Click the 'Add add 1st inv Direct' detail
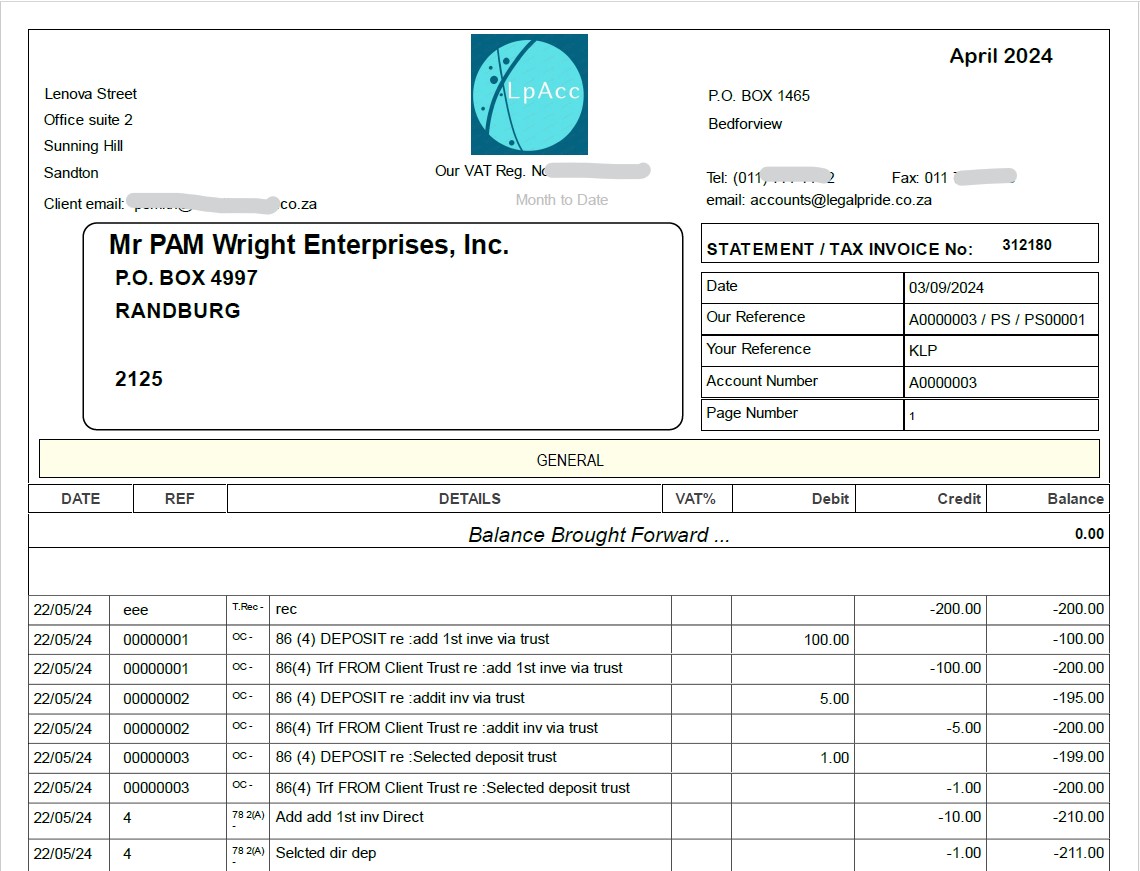 [x=350, y=817]
